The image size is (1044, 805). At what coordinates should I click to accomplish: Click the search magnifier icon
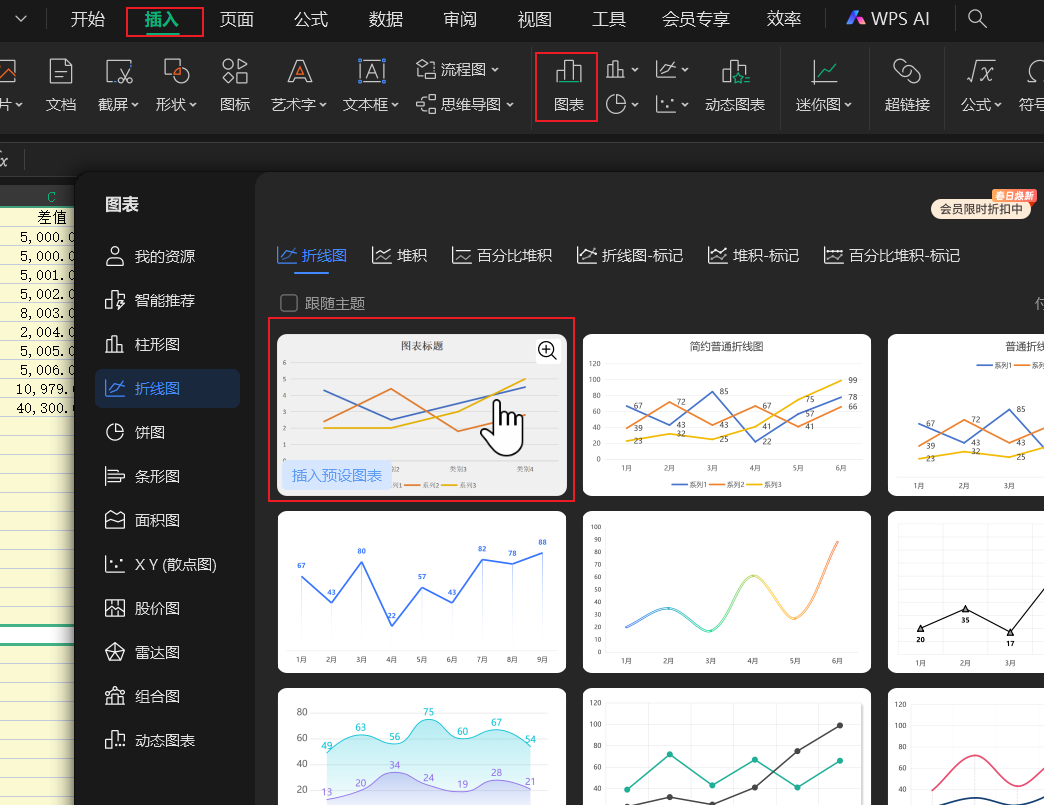(x=977, y=19)
